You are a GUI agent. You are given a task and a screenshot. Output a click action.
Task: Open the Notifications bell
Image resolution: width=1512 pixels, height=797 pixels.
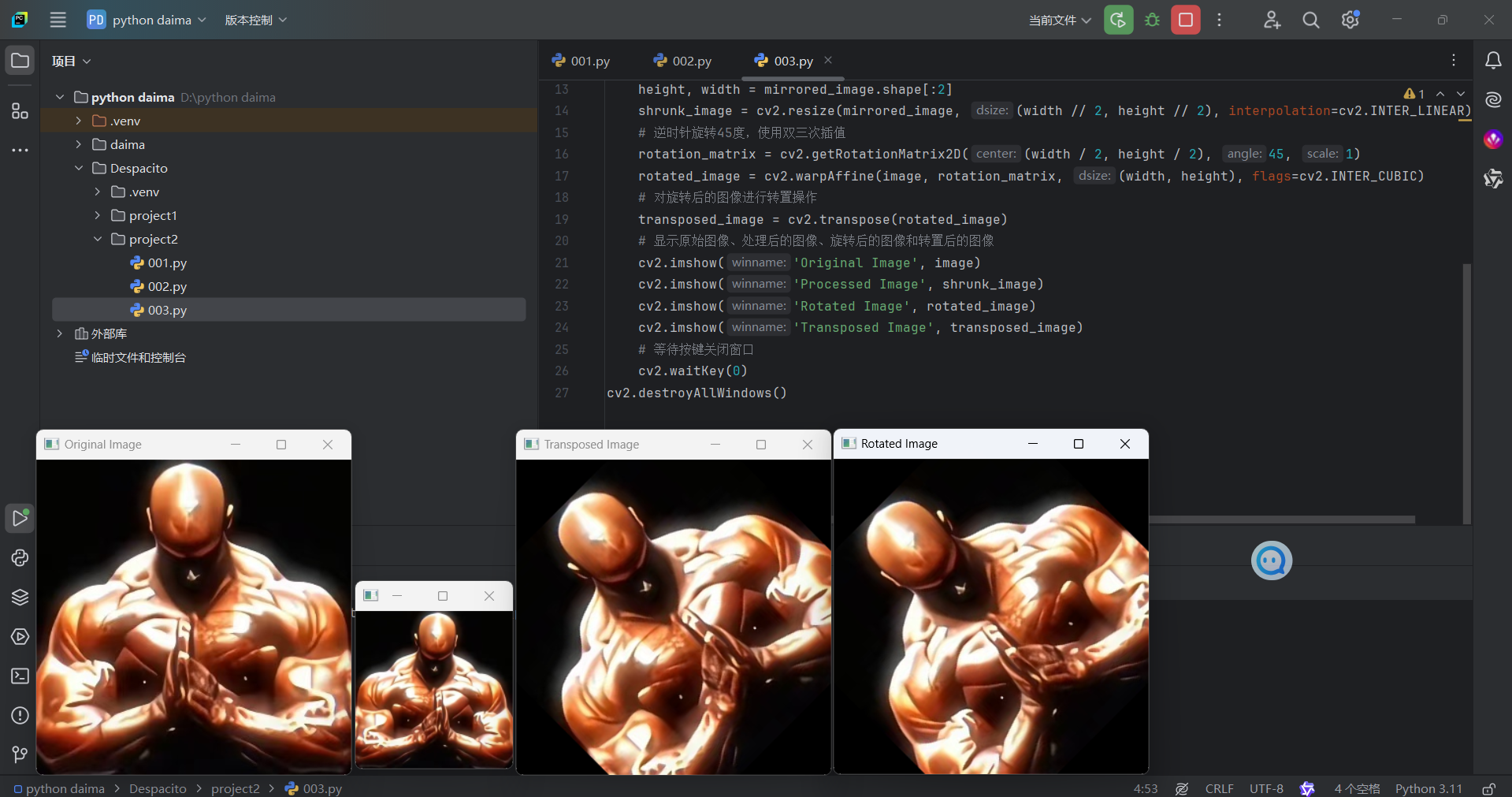coord(1493,61)
